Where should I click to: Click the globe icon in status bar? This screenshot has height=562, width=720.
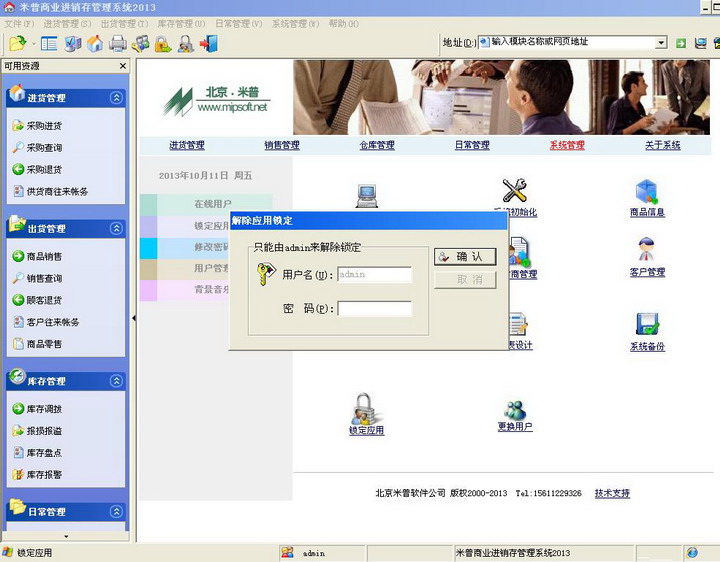692,552
